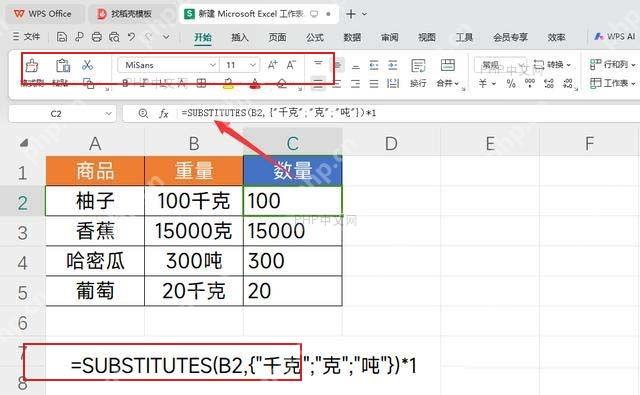Switch to the 页面 ribbon tab

277,37
